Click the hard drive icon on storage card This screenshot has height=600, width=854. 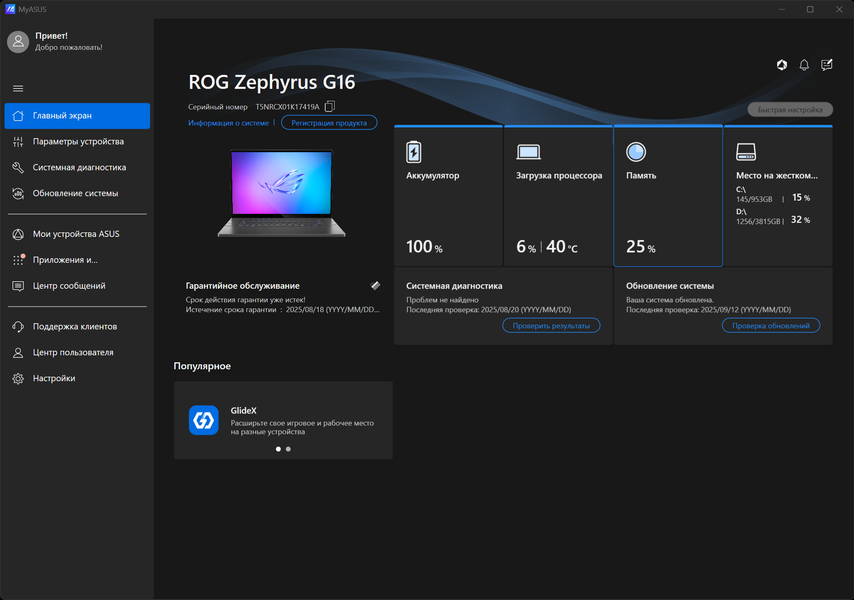pos(746,152)
